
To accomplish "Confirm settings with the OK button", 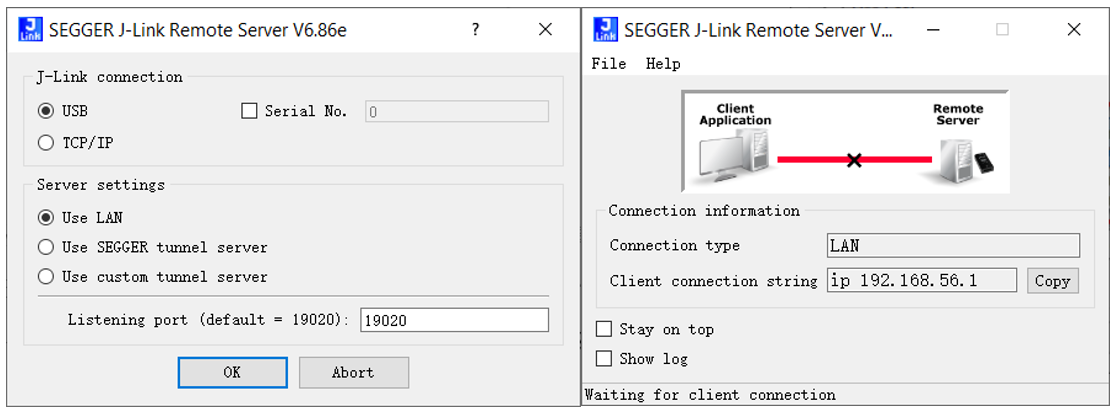I will point(232,373).
